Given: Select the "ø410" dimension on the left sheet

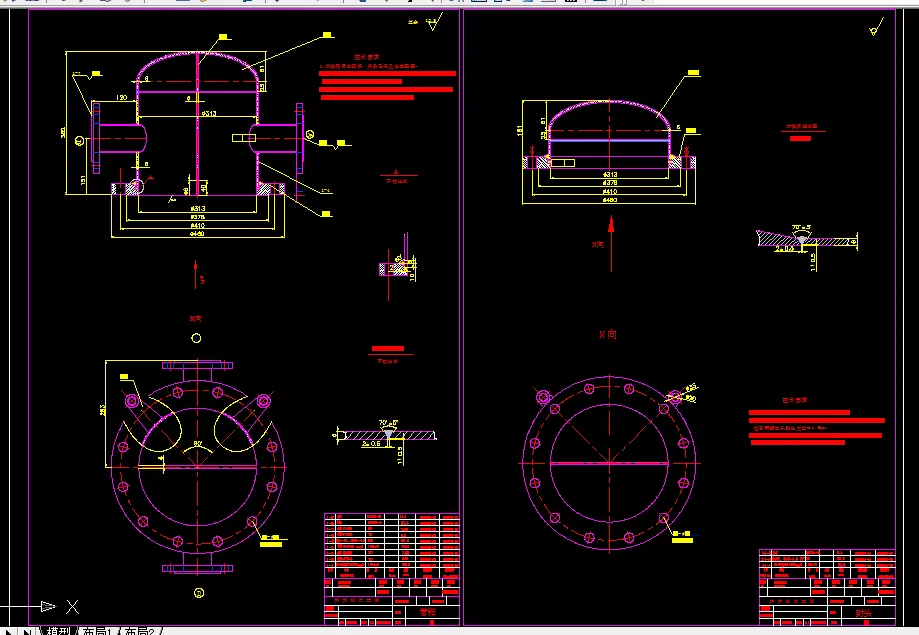Looking at the screenshot, I should (198, 225).
